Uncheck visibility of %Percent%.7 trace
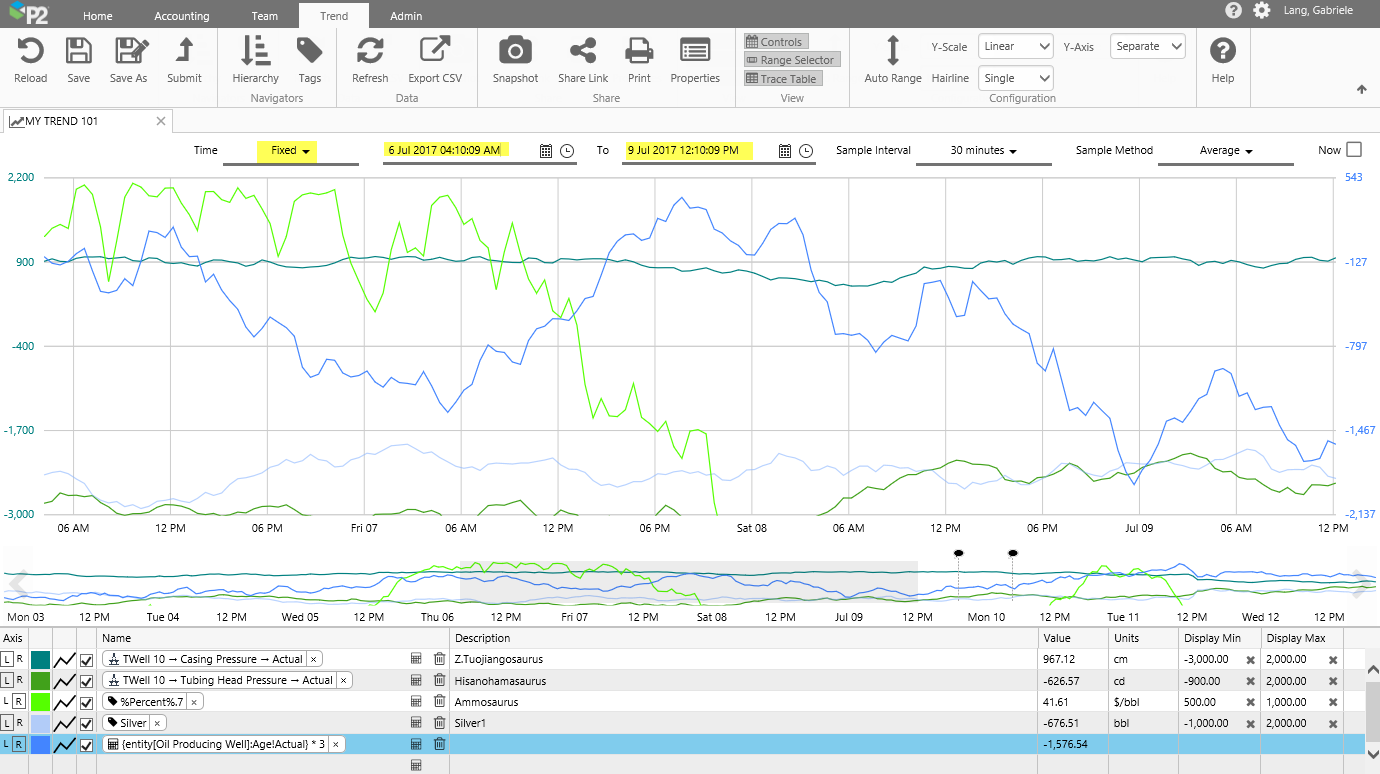 click(87, 702)
